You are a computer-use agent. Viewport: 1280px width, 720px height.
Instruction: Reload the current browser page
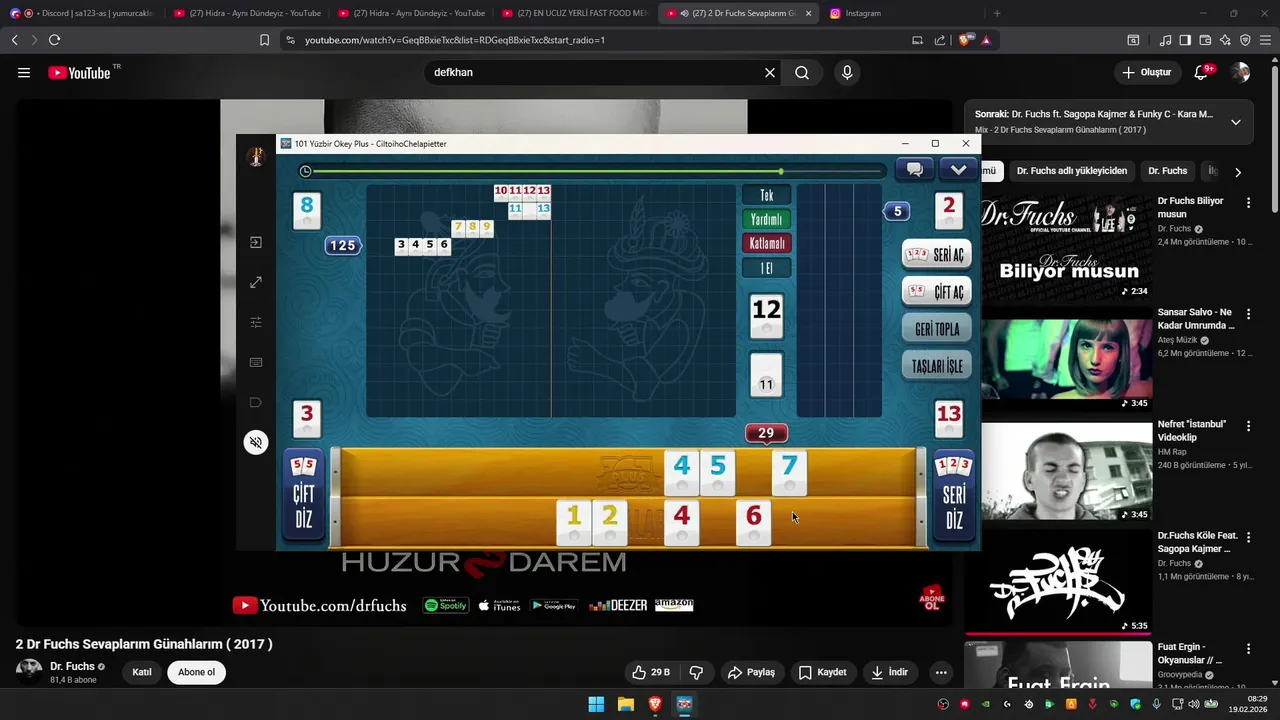click(54, 40)
